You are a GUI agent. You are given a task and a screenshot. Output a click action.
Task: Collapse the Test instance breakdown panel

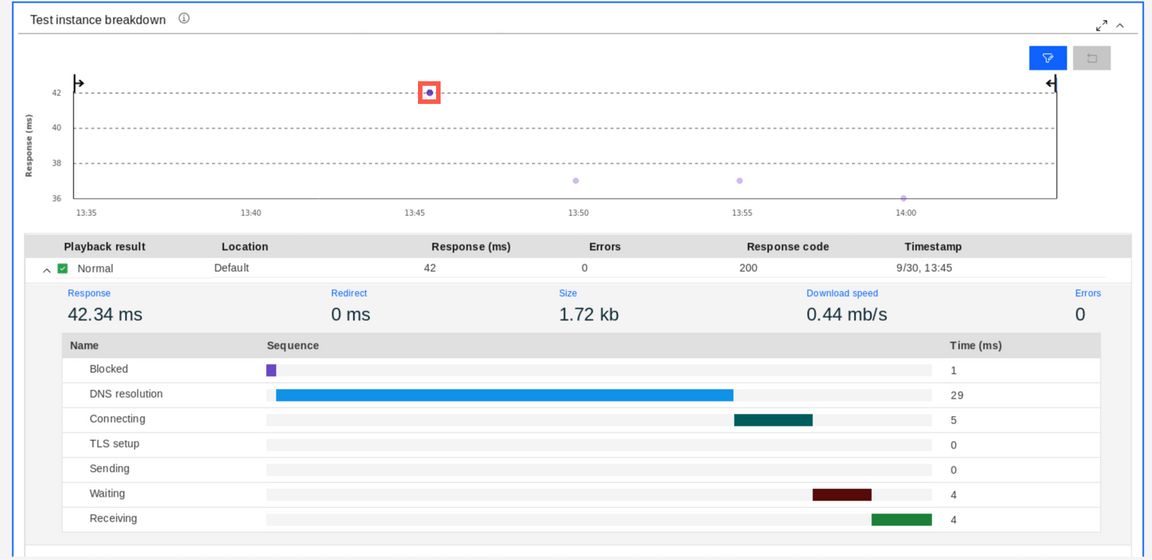[x=1120, y=26]
